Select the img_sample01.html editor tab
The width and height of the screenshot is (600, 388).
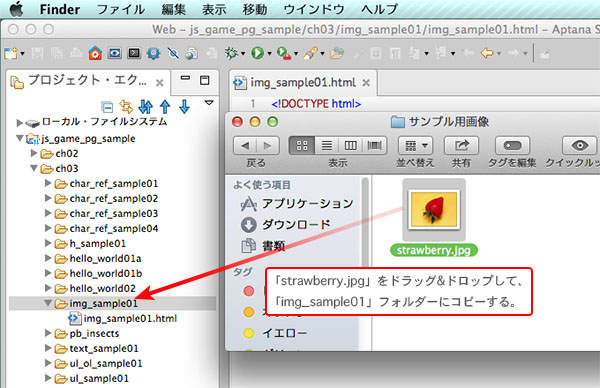click(x=303, y=82)
